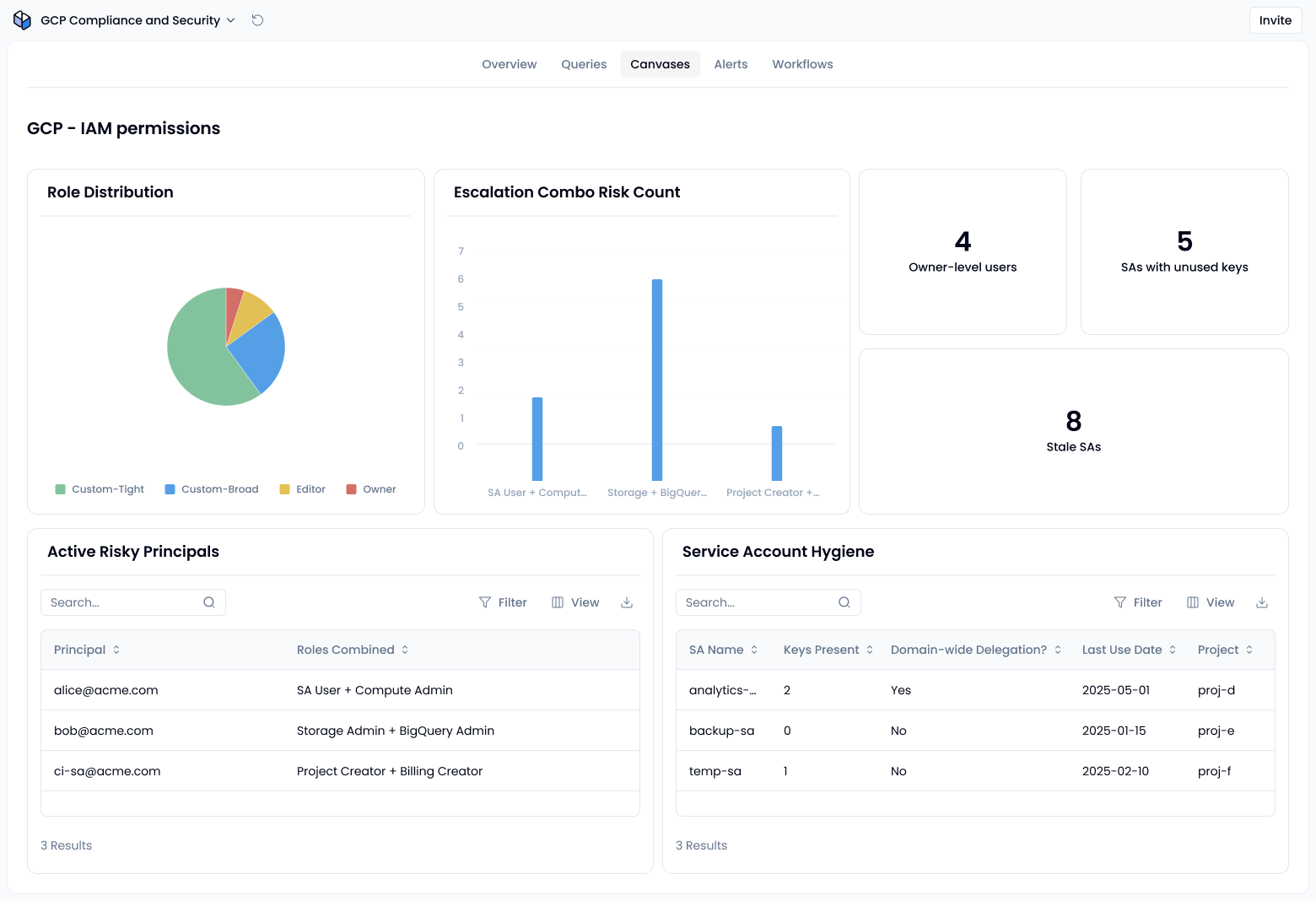Click the Editor yellow legend swatch

(284, 489)
